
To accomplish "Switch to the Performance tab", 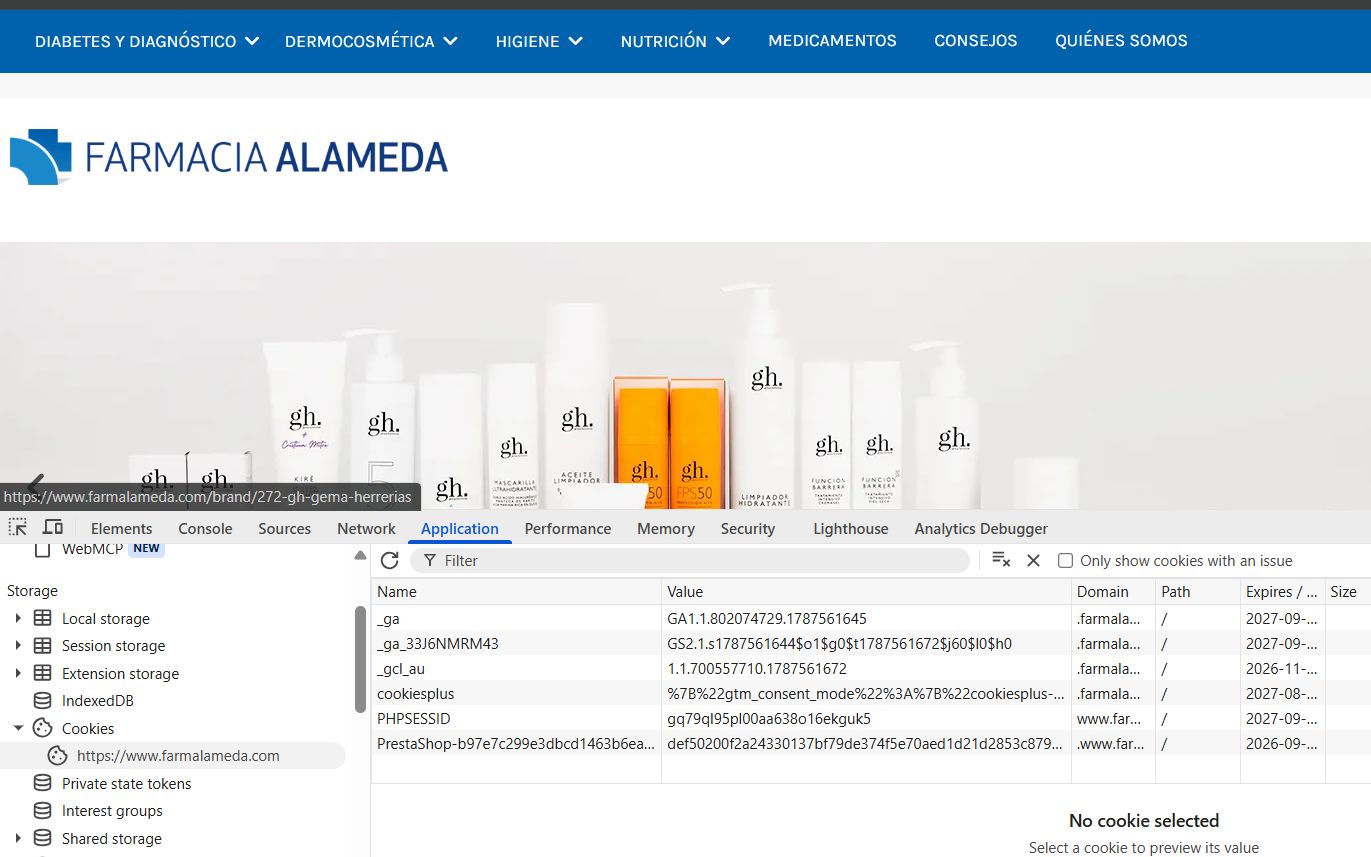I will point(568,528).
